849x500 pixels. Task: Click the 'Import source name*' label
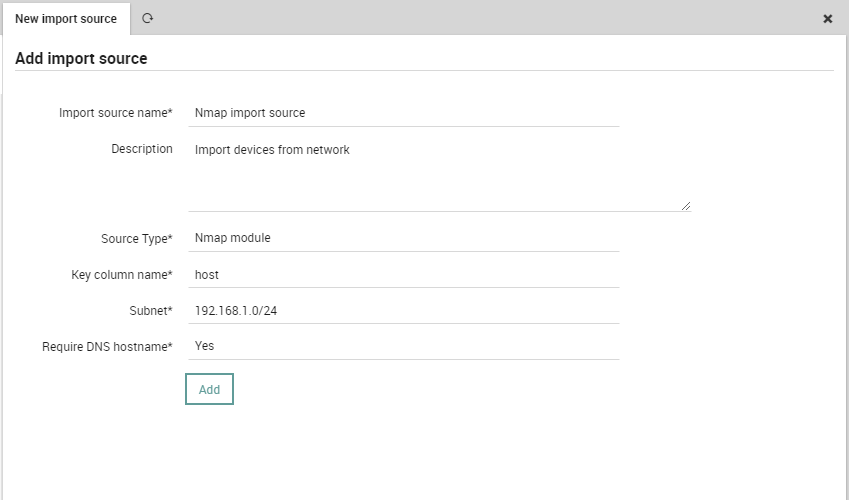tap(115, 113)
